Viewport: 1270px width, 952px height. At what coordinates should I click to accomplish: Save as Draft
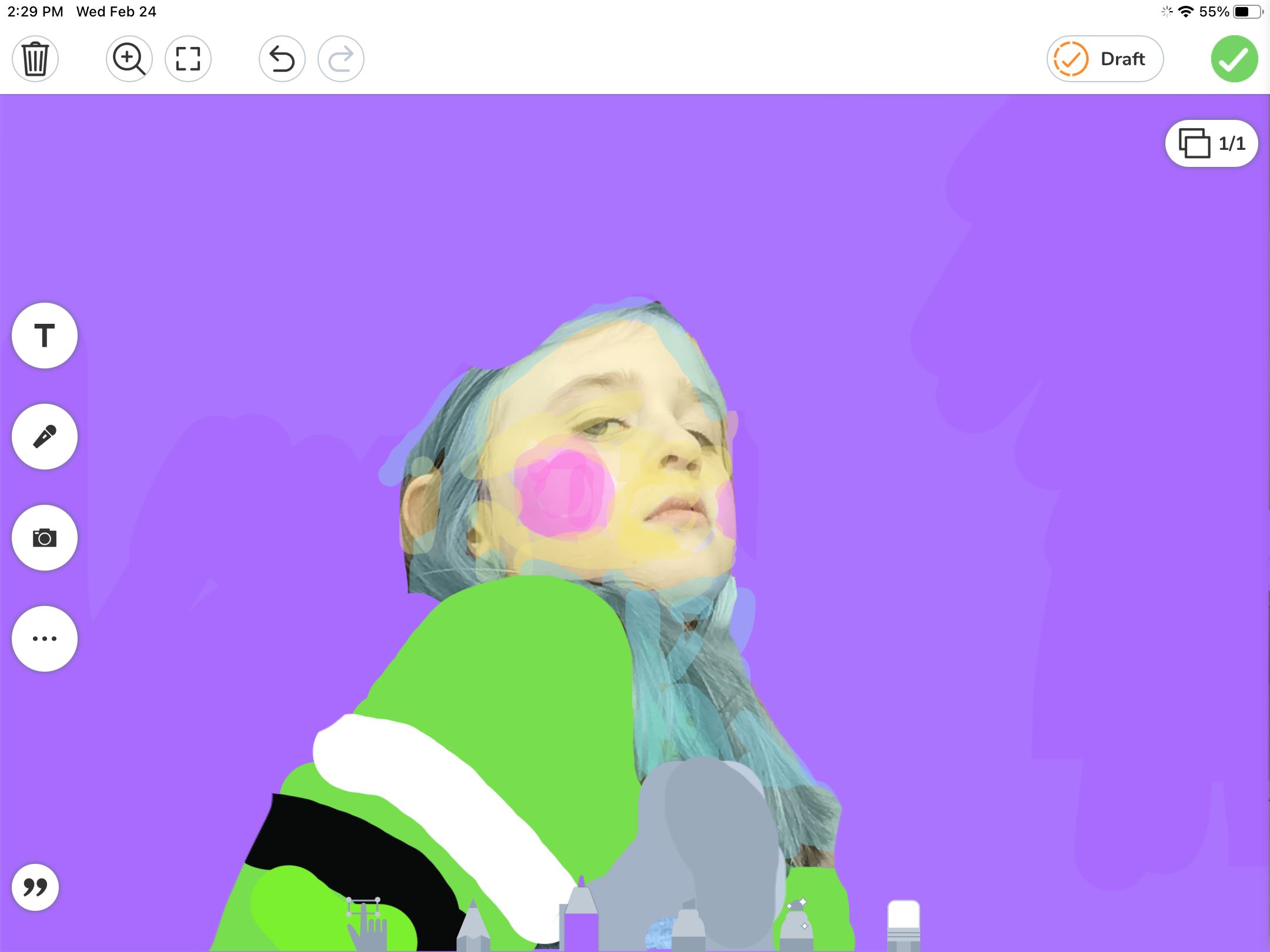(x=1104, y=59)
